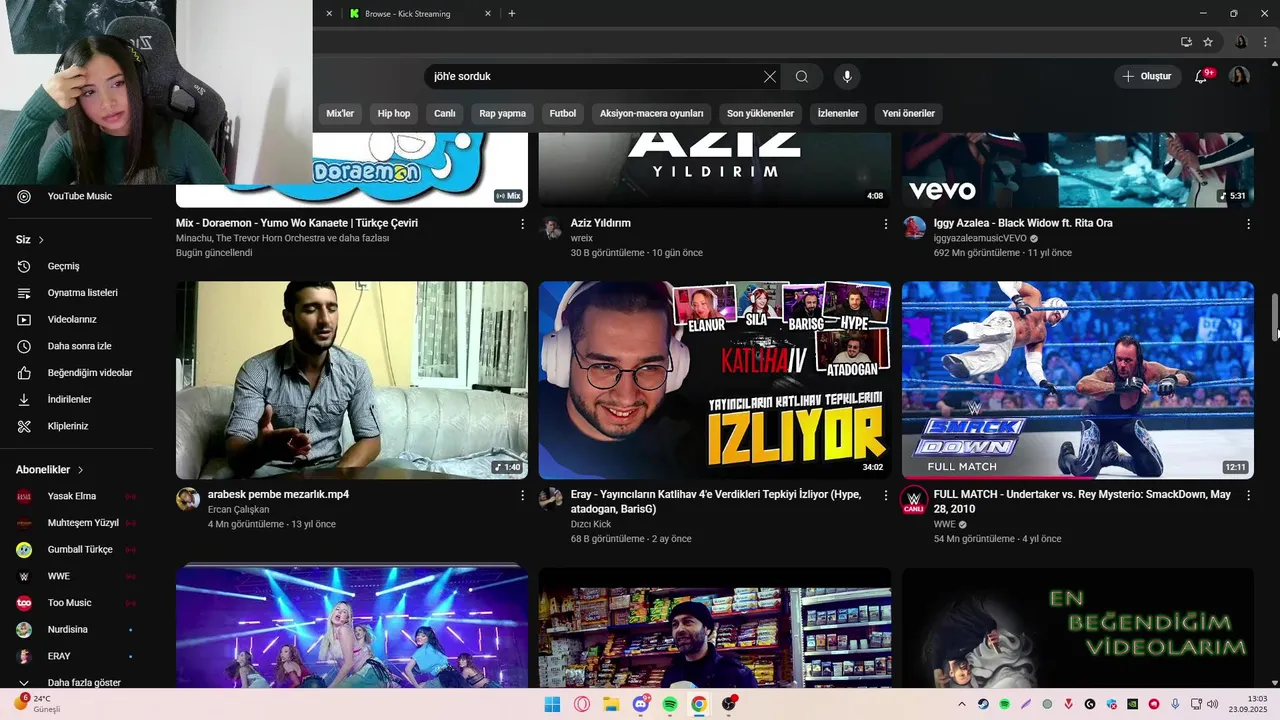The height and width of the screenshot is (720, 1280).
Task: Open options menu for Eray Katlihav video
Action: [x=885, y=495]
